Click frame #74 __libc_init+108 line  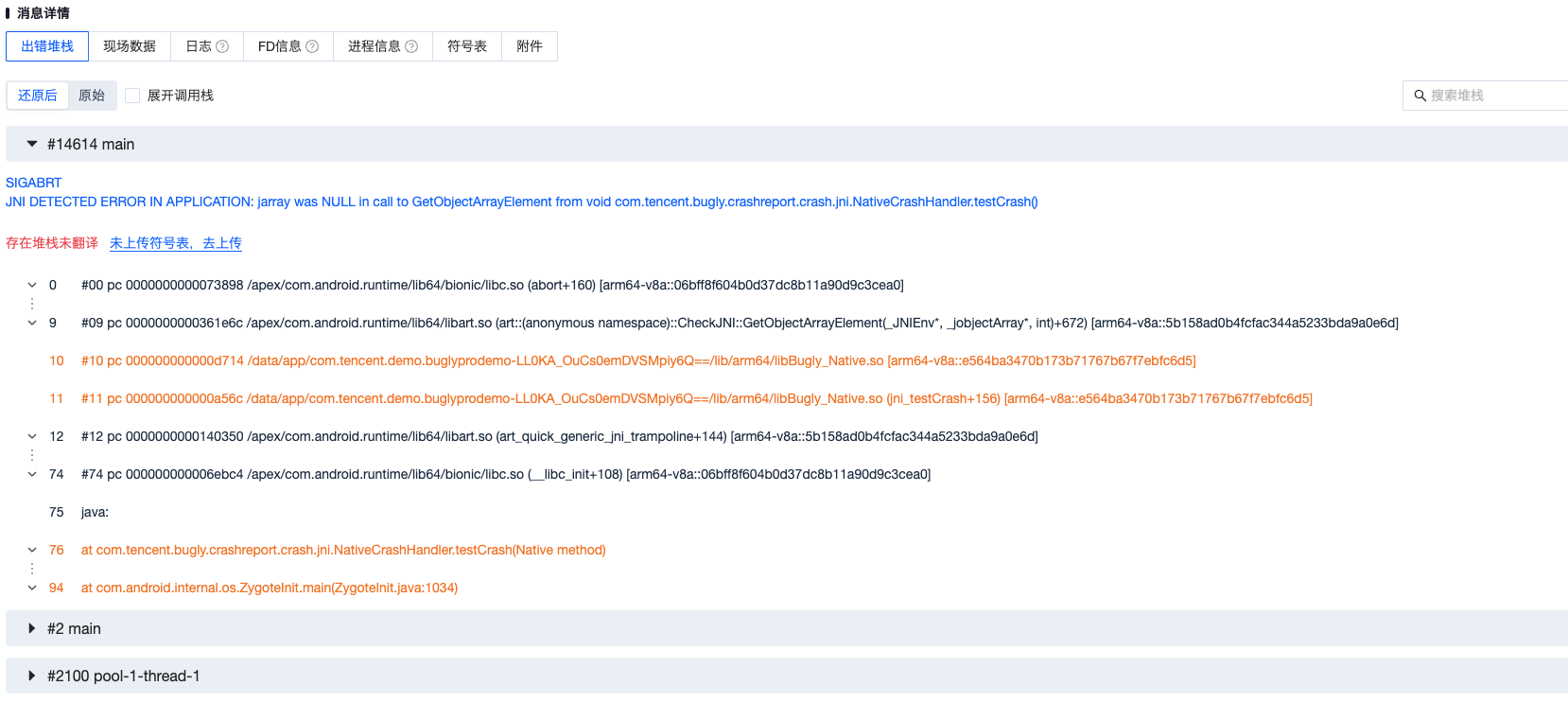[506, 474]
